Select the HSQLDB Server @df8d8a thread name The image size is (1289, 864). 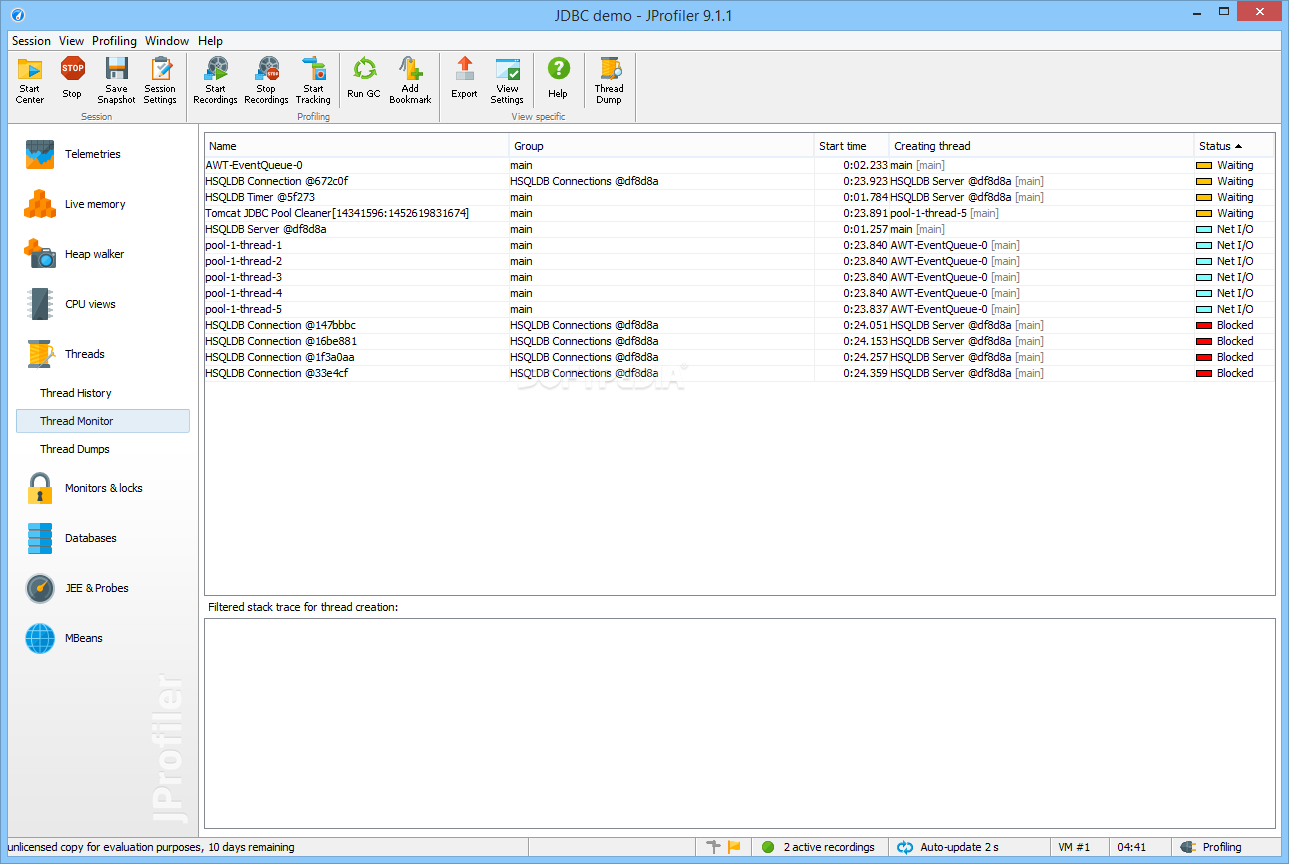[x=266, y=229]
